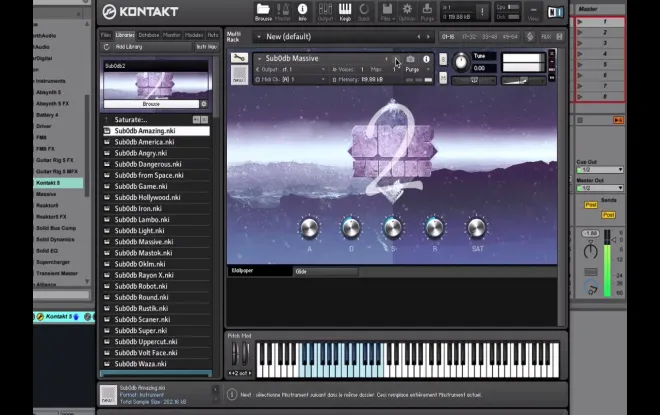Open the Browse folder icon in Kontakt header
This screenshot has width=660, height=415.
coord(263,12)
